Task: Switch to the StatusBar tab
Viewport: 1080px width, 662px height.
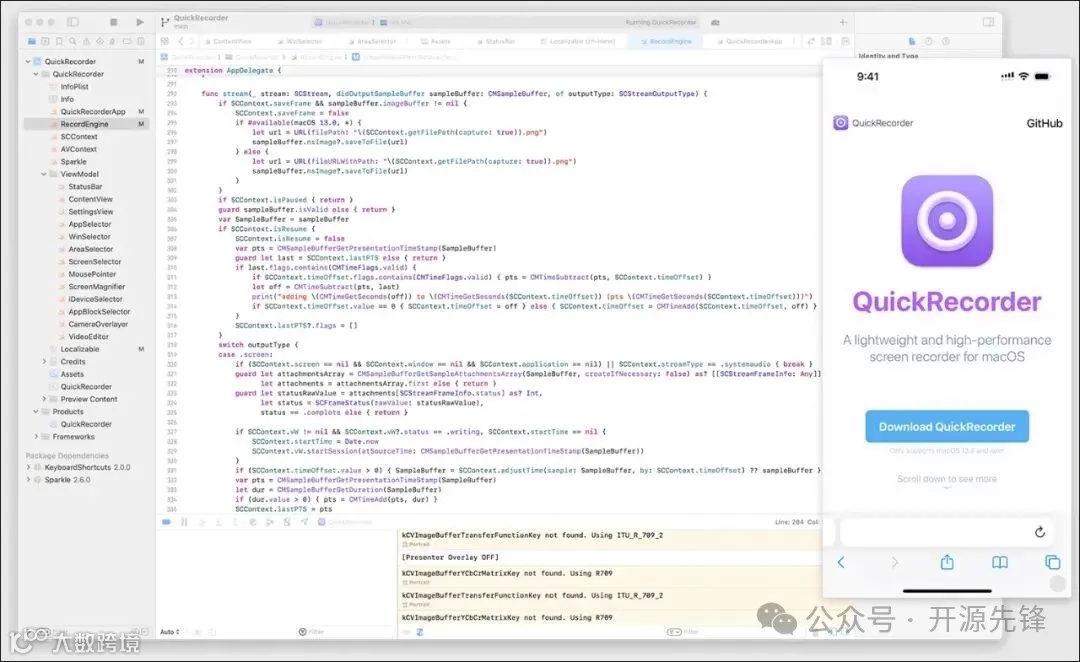Action: (496, 41)
